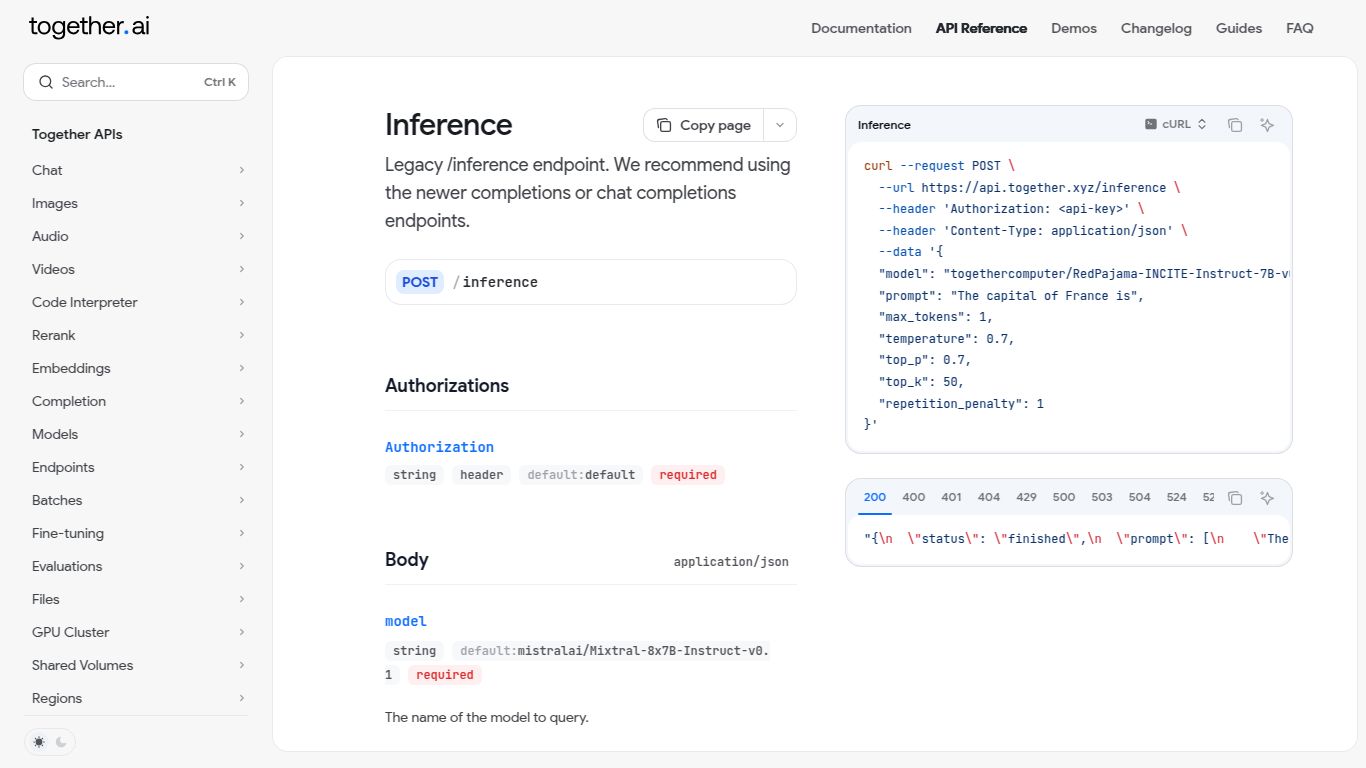Click the Authorization parameter link
The width and height of the screenshot is (1366, 768).
pyautogui.click(x=439, y=447)
